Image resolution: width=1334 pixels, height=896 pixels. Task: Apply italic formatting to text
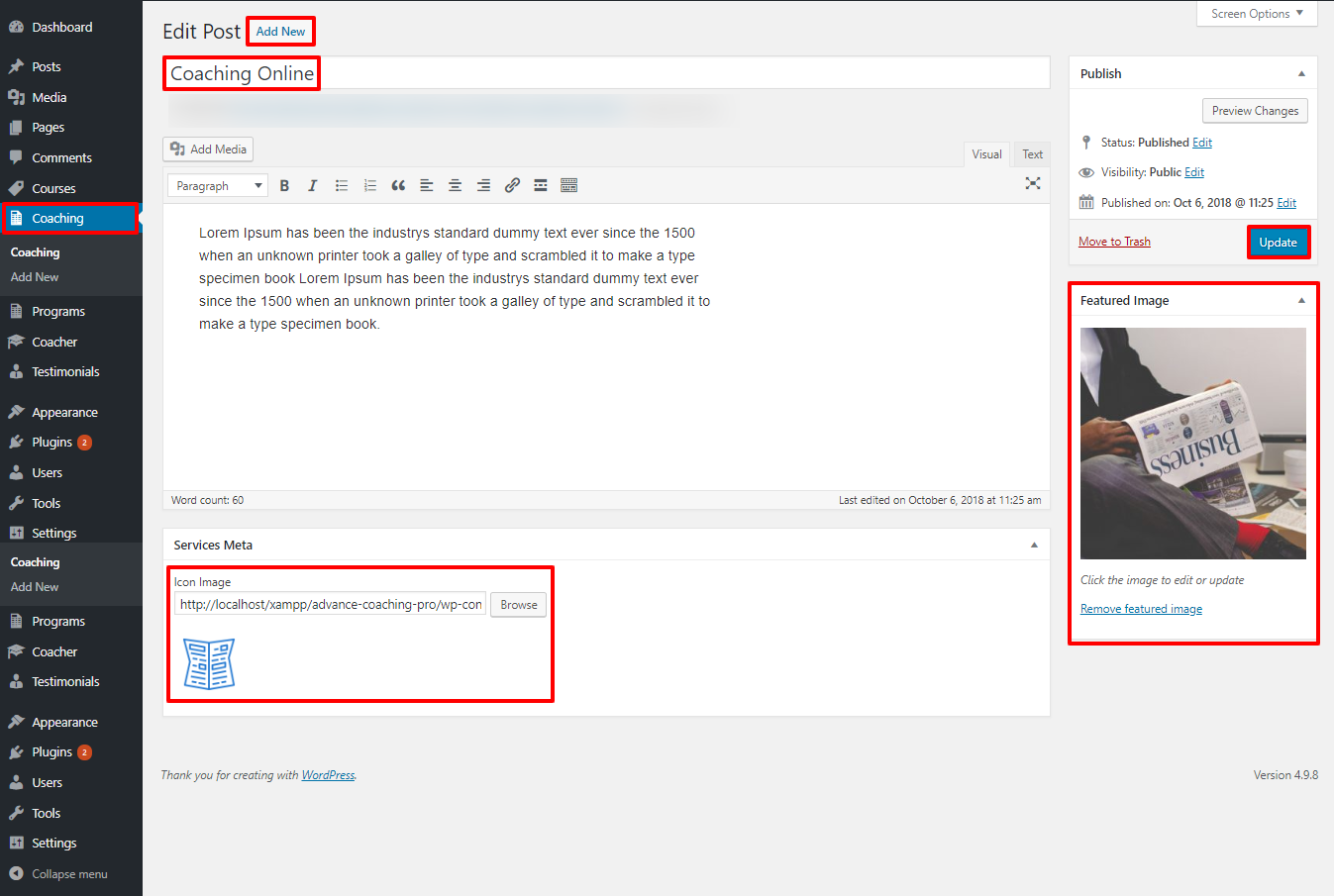pyautogui.click(x=313, y=185)
